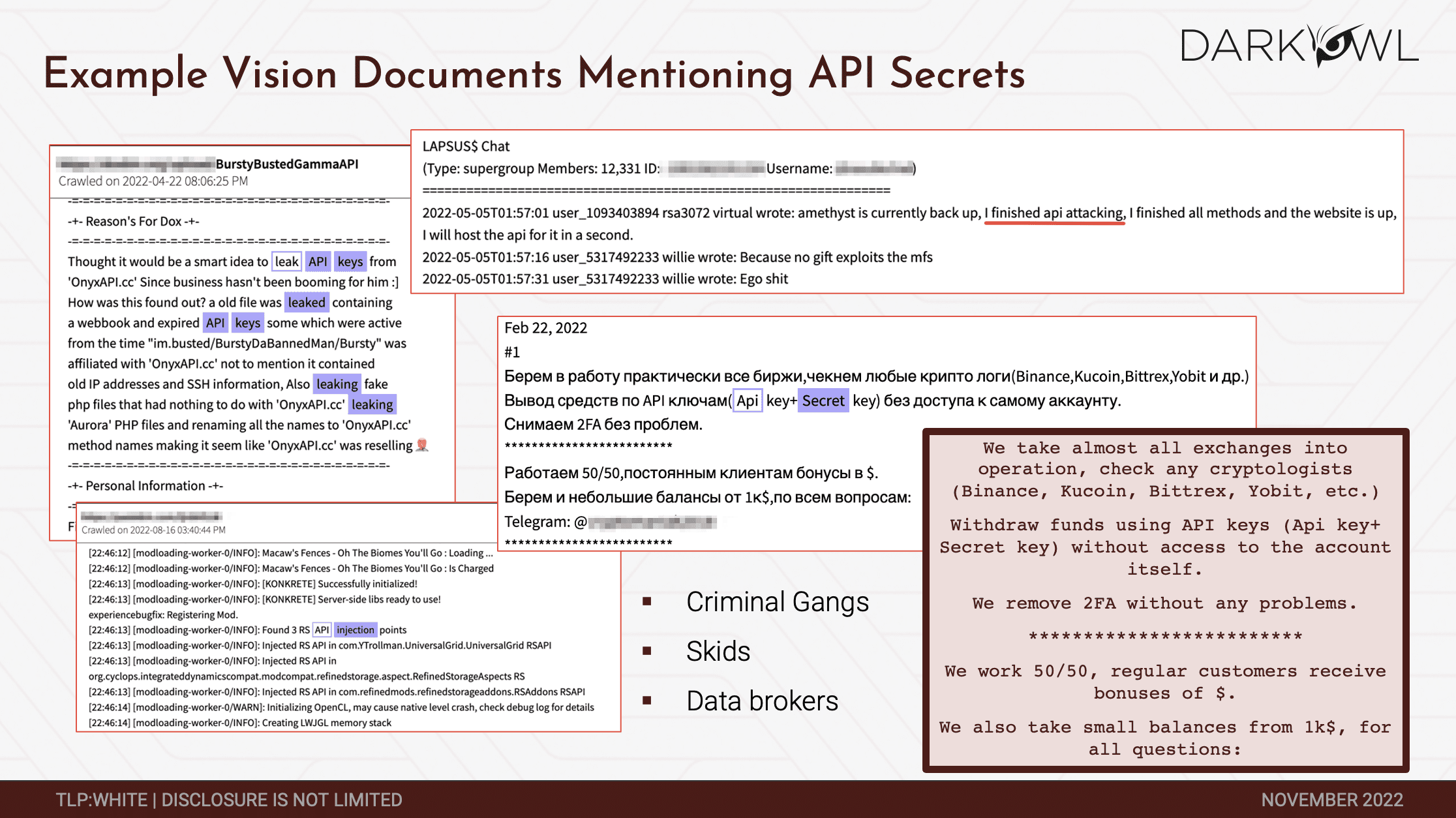Click 'Crawled on 2022-08-16 03:40:44 PM'
Screen dimensions: 1456x818
click(x=153, y=530)
